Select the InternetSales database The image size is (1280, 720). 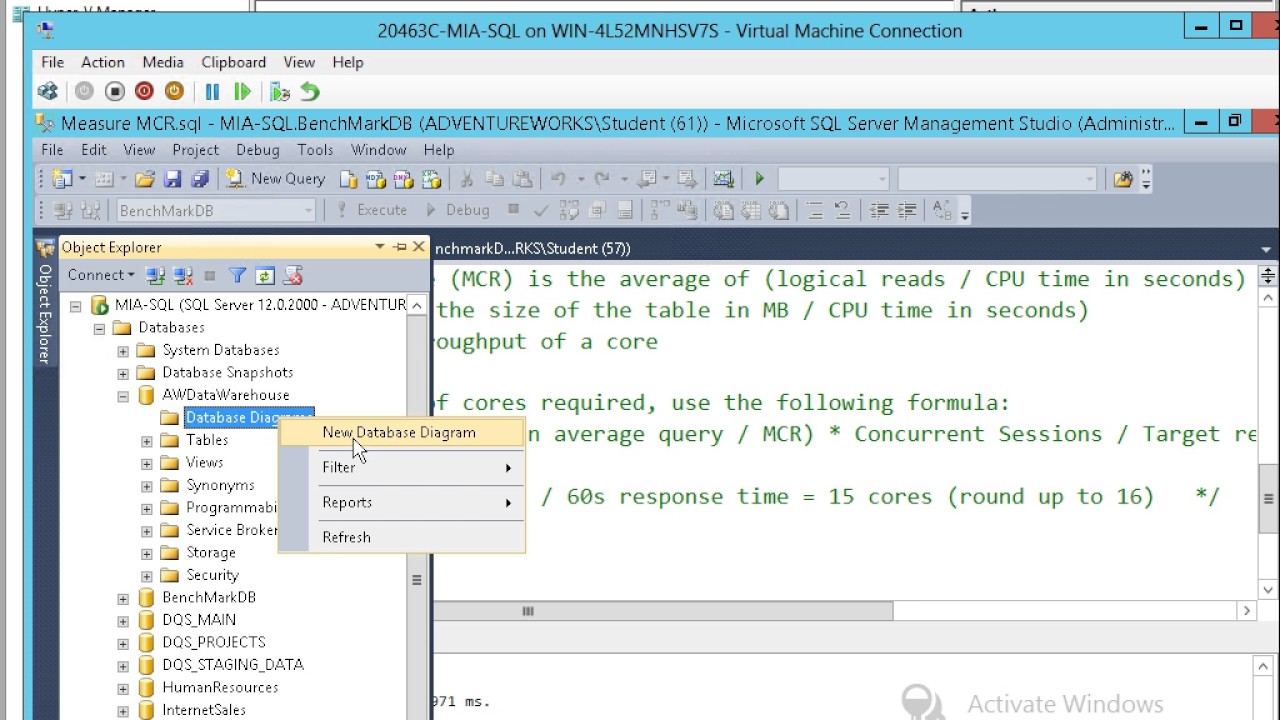[x=204, y=710]
